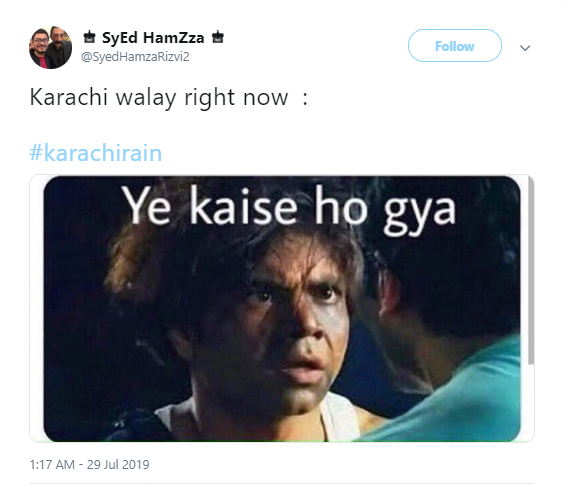The width and height of the screenshot is (568, 486).
Task: Click the crown emoji before SyEd HamZza
Action: pos(89,37)
